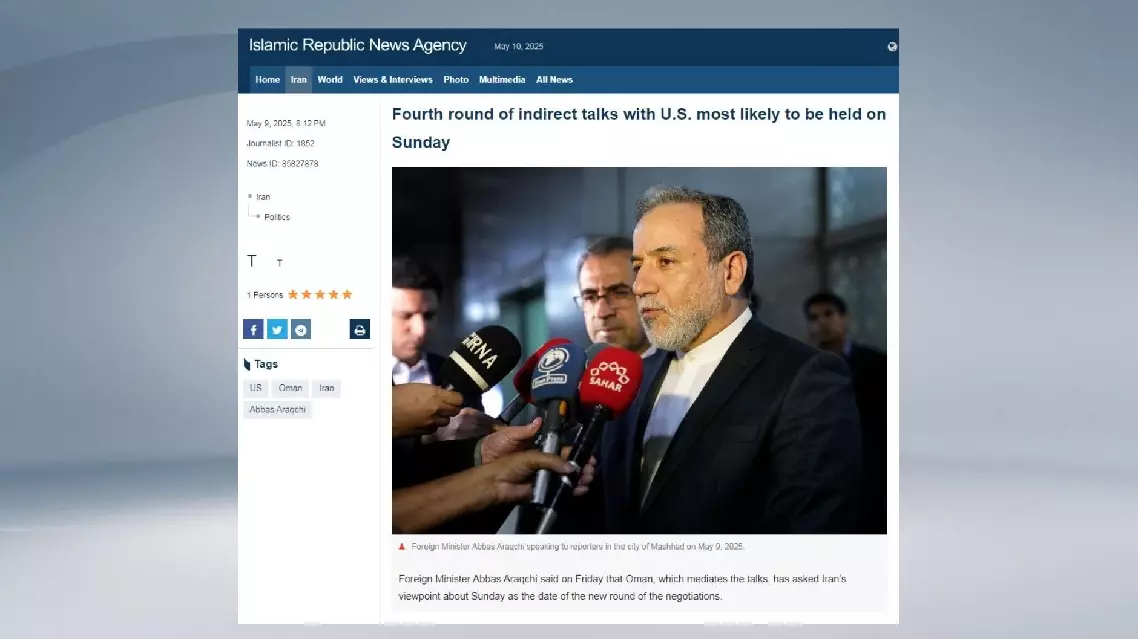Select the Oman tag
This screenshot has width=1138, height=639.
[x=290, y=388]
